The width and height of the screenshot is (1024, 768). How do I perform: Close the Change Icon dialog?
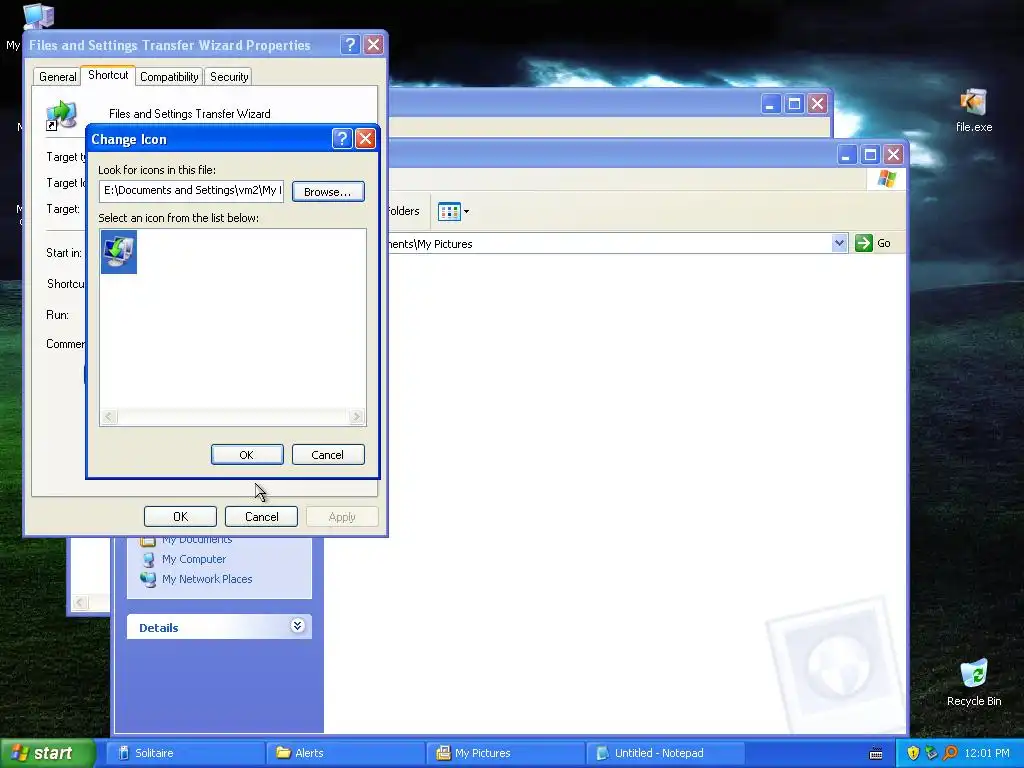[365, 138]
